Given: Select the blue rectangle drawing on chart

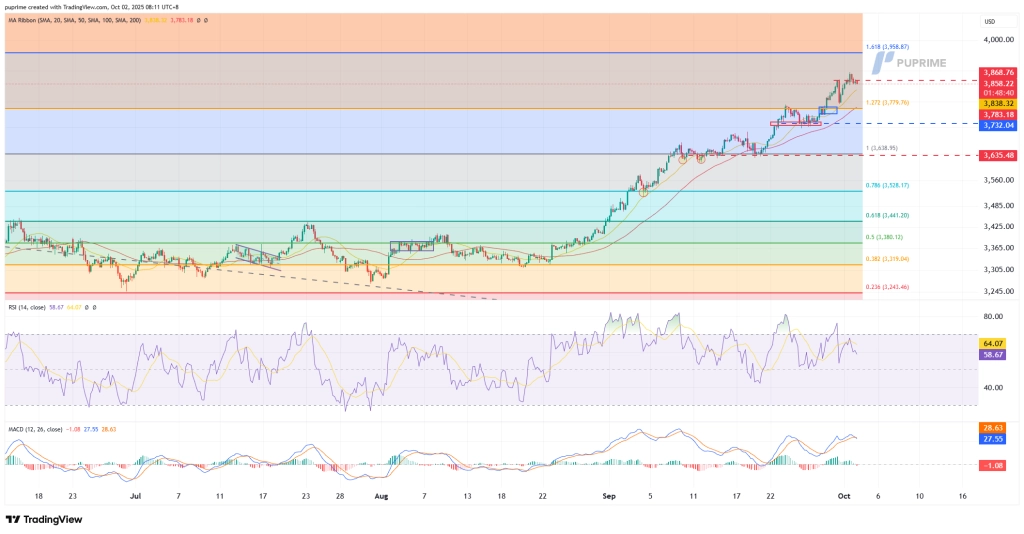Looking at the screenshot, I should click(x=827, y=109).
